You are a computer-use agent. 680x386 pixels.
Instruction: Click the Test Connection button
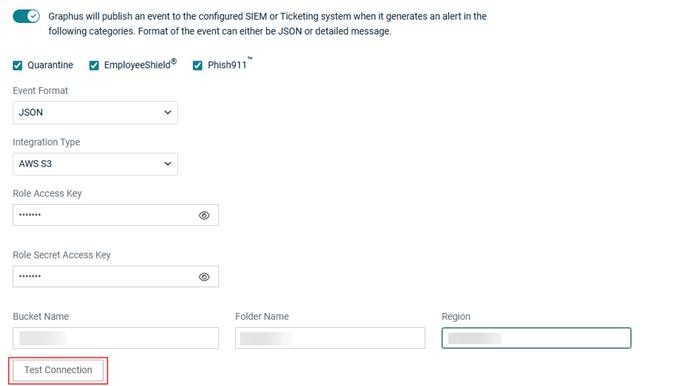(x=58, y=370)
